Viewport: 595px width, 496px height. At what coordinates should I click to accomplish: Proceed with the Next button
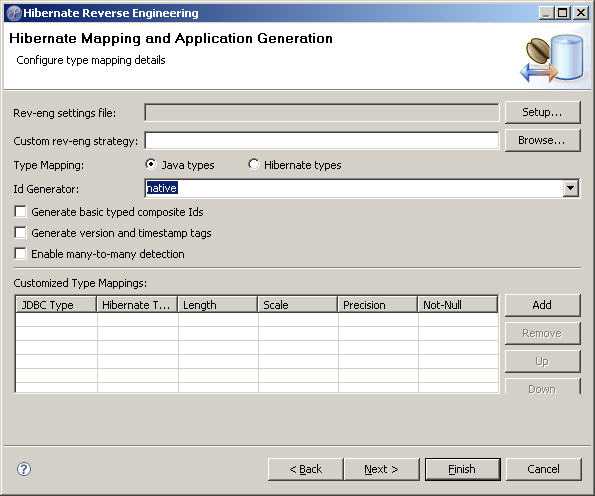point(381,469)
